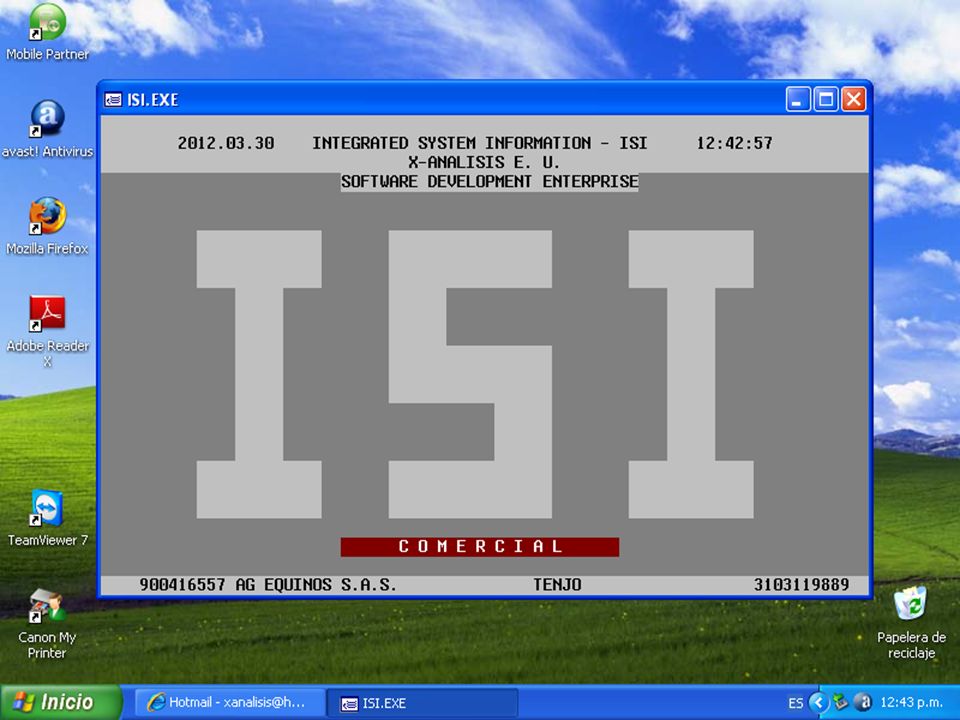Open Papelera de reciclaje icon

(x=911, y=623)
